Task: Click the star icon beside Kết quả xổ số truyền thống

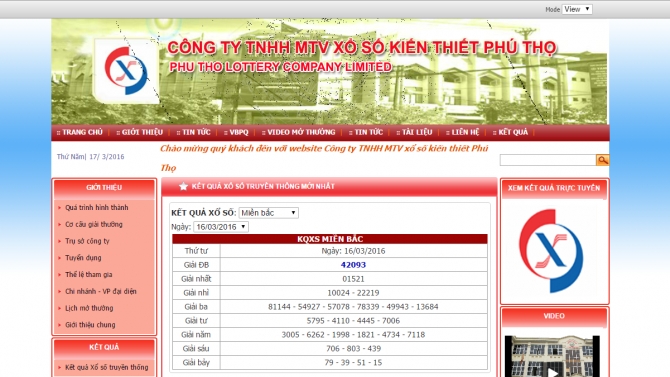Action: (183, 186)
